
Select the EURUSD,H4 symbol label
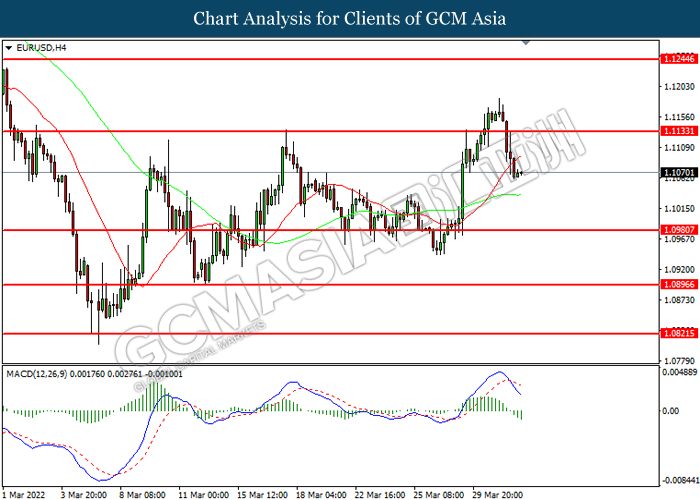(x=41, y=48)
